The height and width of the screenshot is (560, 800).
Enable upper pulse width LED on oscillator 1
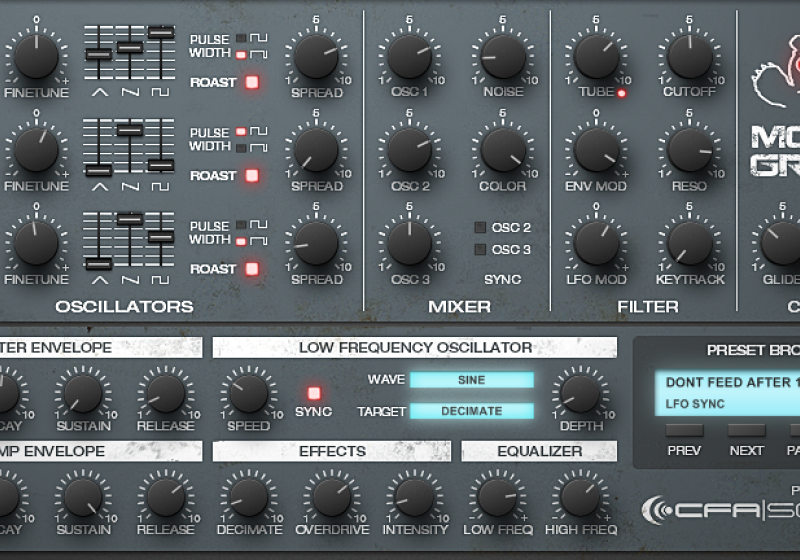tap(241, 38)
